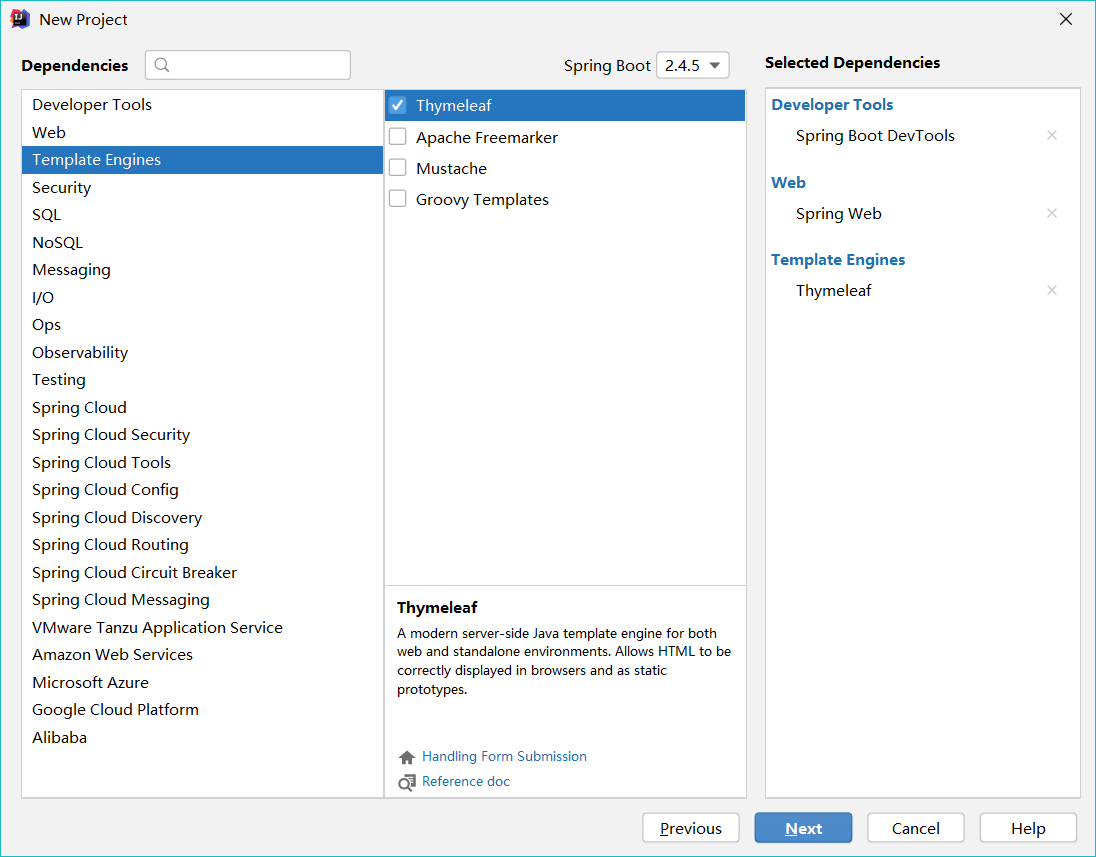Open the Spring Boot version dropdown
The width and height of the screenshot is (1096, 857).
(693, 65)
